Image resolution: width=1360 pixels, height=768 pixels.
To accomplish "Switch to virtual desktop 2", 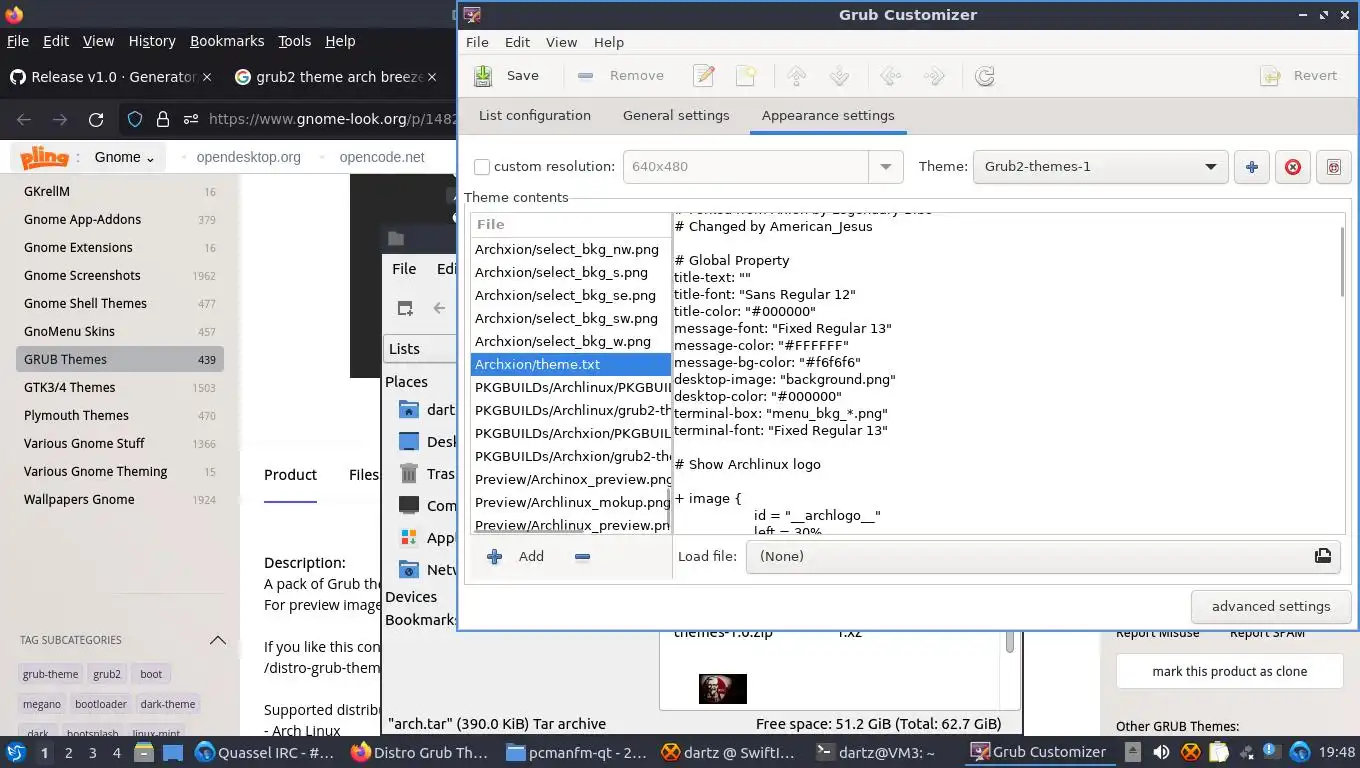I will [69, 752].
